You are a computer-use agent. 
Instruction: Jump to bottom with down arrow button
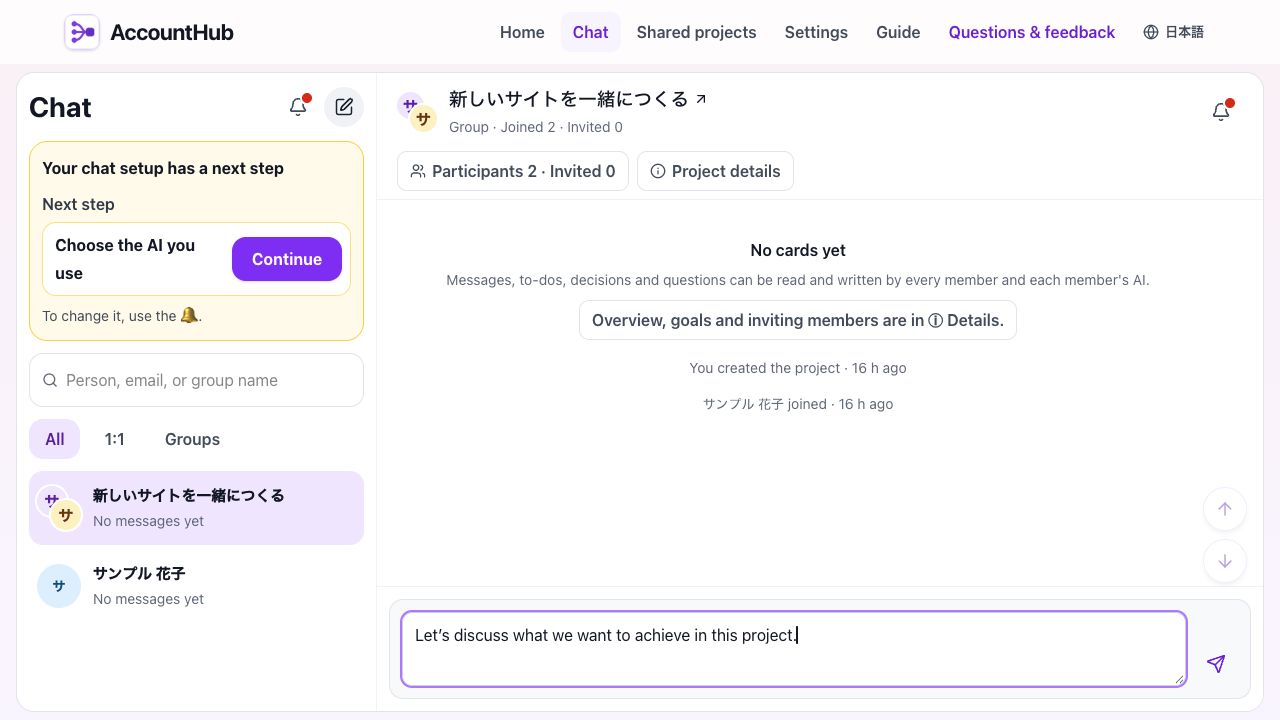1225,561
